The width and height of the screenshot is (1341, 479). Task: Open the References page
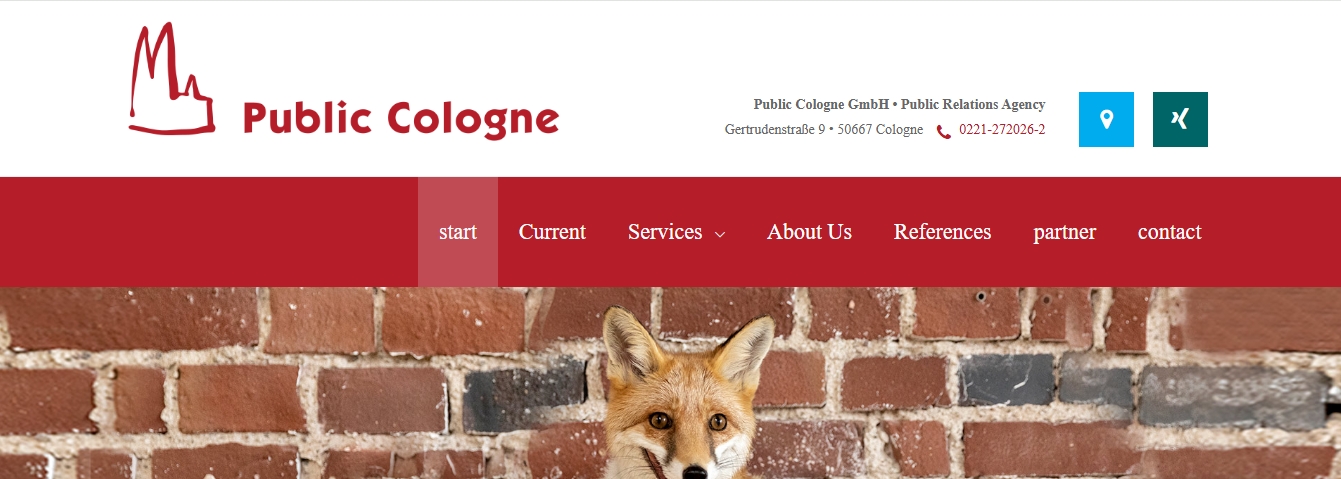pos(942,232)
